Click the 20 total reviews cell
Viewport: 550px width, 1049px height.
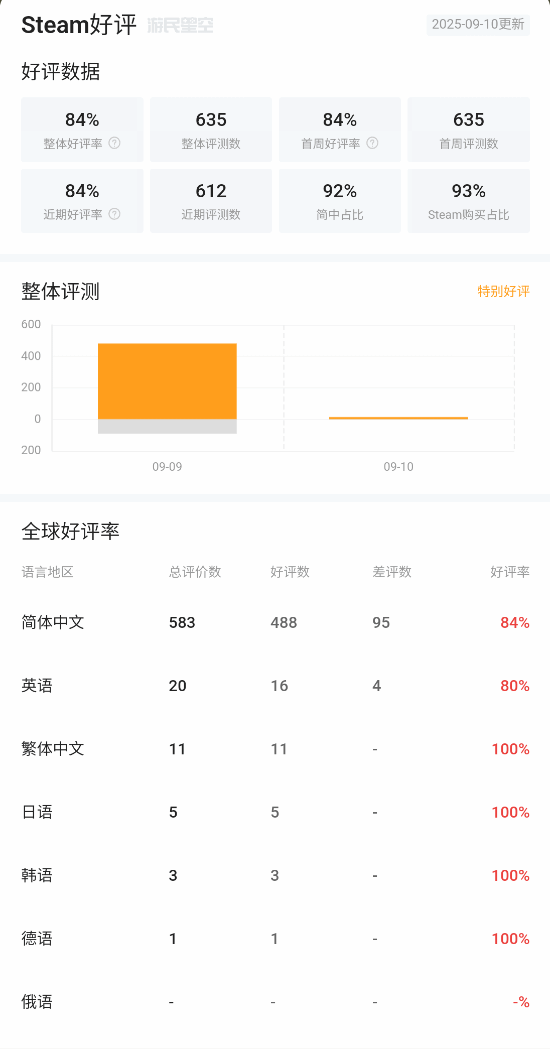coord(177,686)
